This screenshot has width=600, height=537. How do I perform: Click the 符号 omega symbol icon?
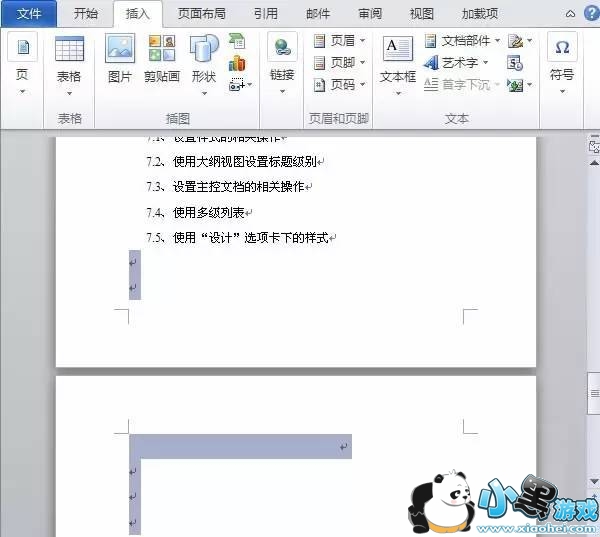(562, 47)
